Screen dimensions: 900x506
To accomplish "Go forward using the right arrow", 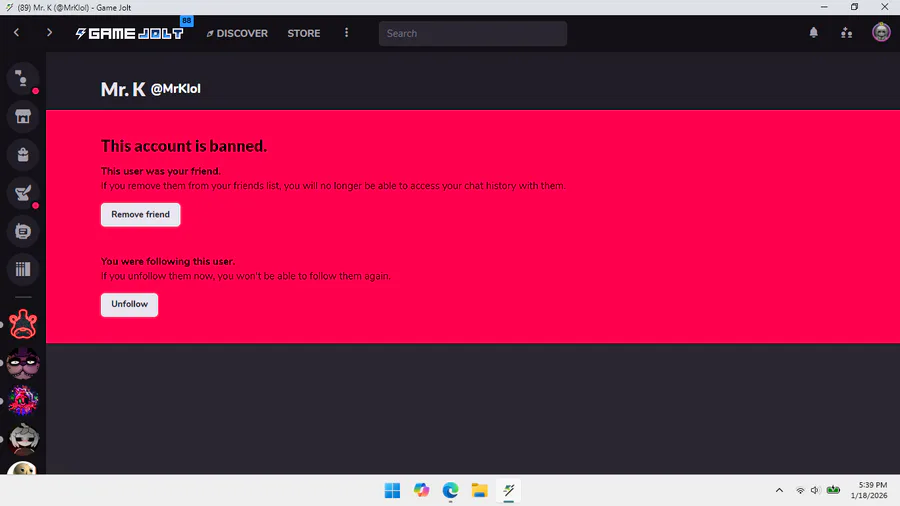I will click(49, 33).
